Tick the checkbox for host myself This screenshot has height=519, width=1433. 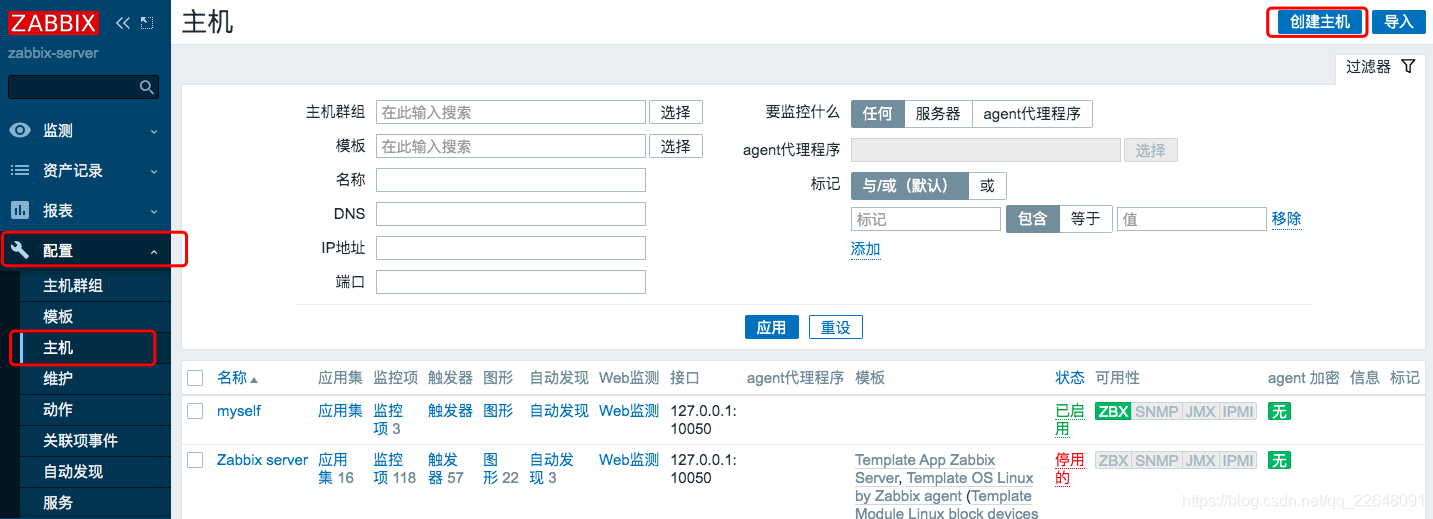tap(195, 411)
